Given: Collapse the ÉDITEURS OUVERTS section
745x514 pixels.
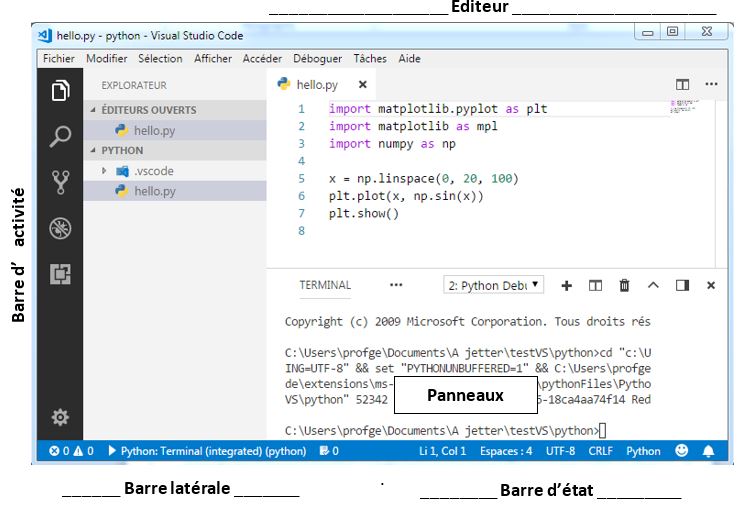Looking at the screenshot, I should tap(95, 110).
